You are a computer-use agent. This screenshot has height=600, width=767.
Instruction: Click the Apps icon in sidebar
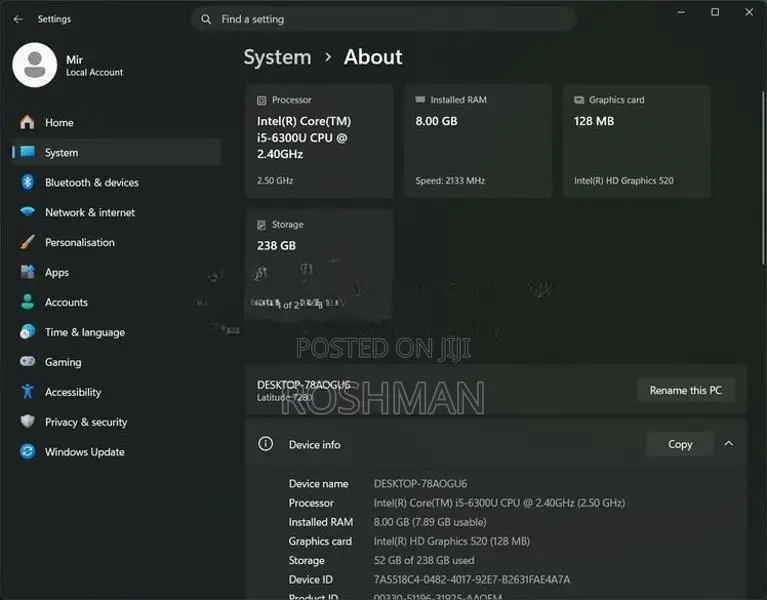(27, 272)
